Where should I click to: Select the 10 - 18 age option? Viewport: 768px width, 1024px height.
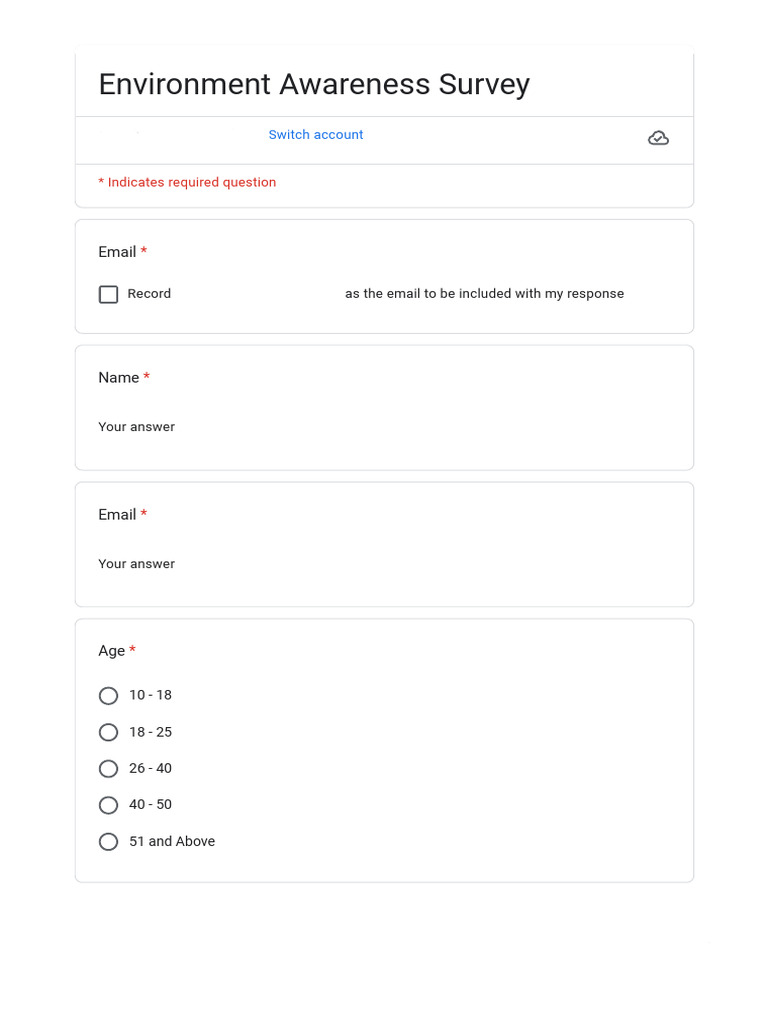point(109,696)
